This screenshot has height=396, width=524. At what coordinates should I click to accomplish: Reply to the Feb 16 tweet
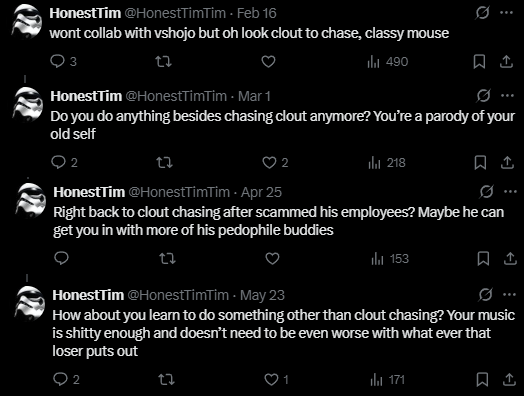[x=63, y=61]
